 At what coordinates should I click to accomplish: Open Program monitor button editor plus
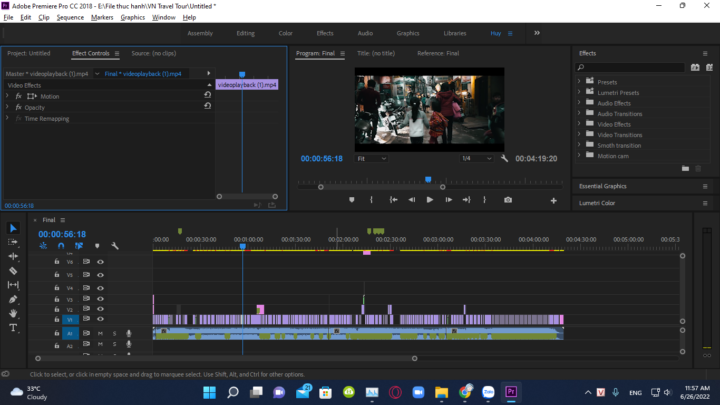coord(553,200)
